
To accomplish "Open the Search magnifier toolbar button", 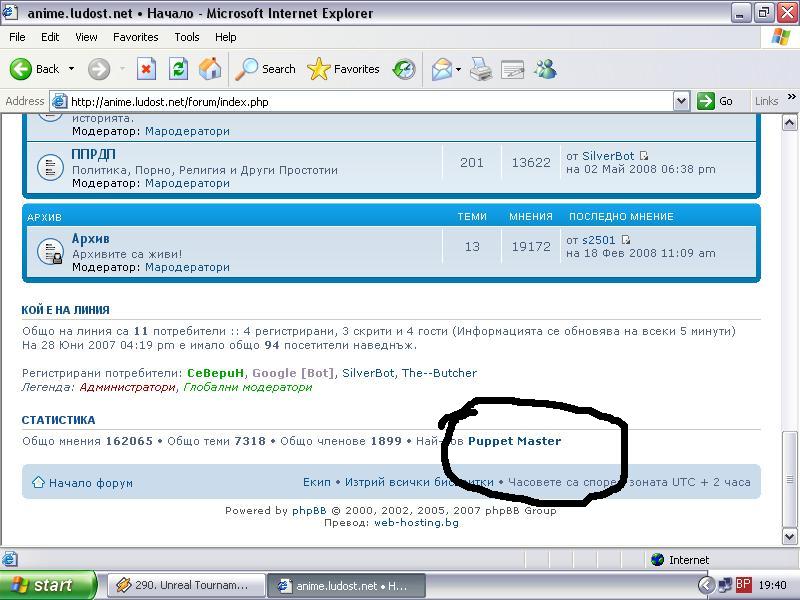I will tap(265, 69).
